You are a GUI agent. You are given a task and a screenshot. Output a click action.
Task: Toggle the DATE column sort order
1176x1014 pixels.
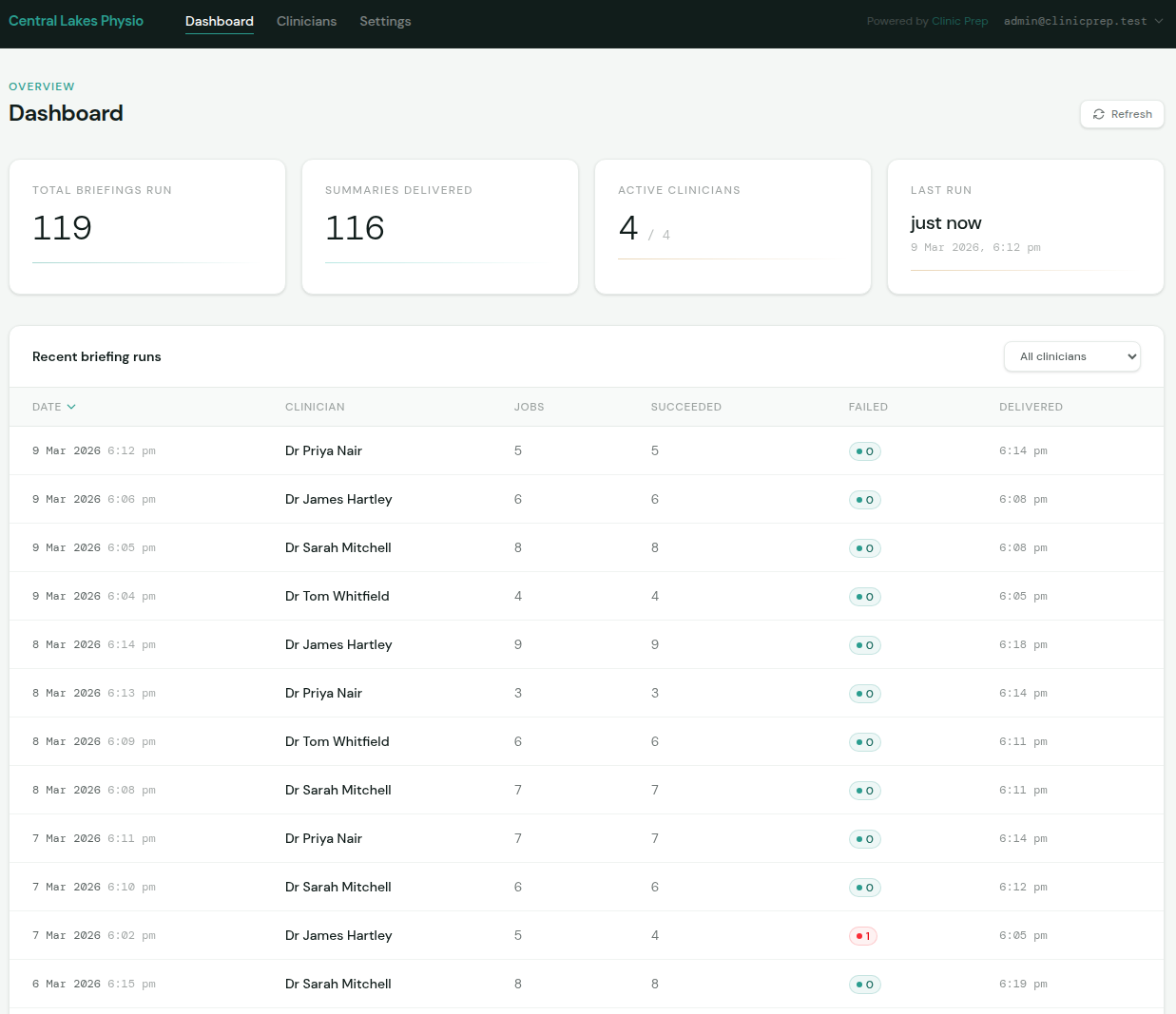tap(54, 406)
